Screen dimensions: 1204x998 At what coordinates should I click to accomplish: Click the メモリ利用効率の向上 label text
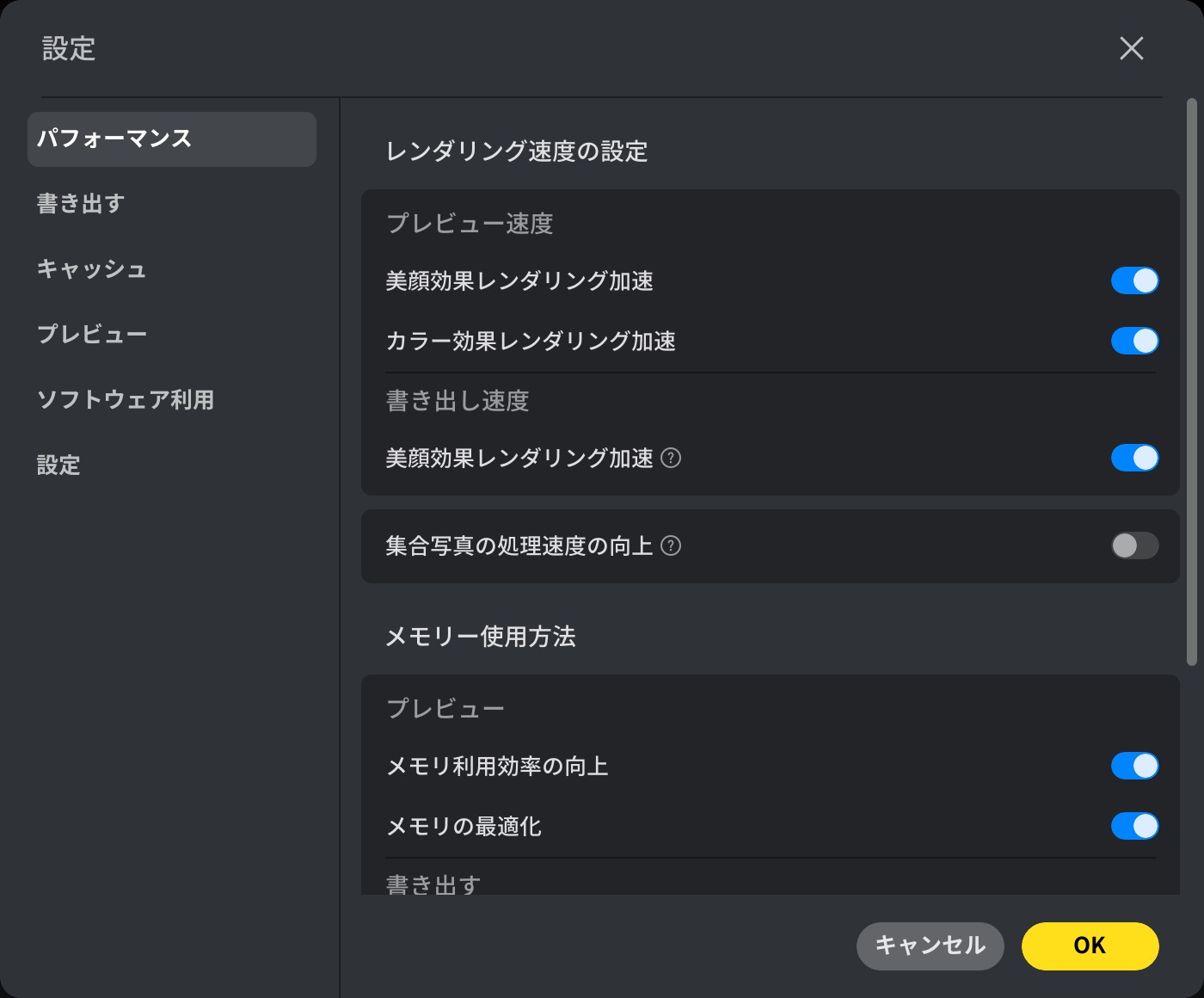(x=497, y=767)
